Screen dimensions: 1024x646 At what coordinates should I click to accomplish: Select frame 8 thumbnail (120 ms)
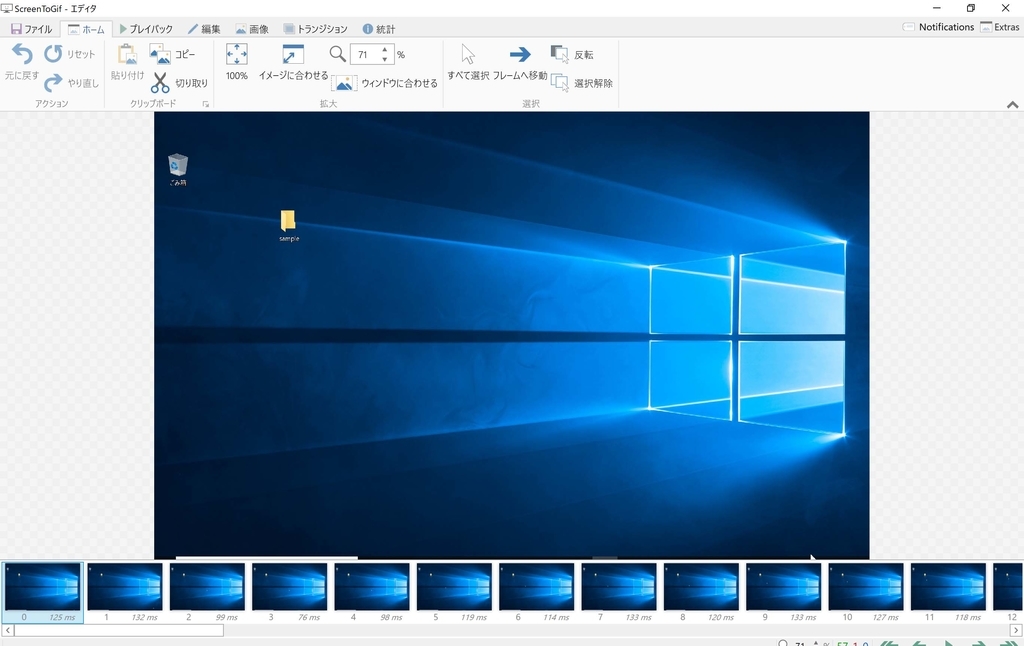tap(701, 592)
